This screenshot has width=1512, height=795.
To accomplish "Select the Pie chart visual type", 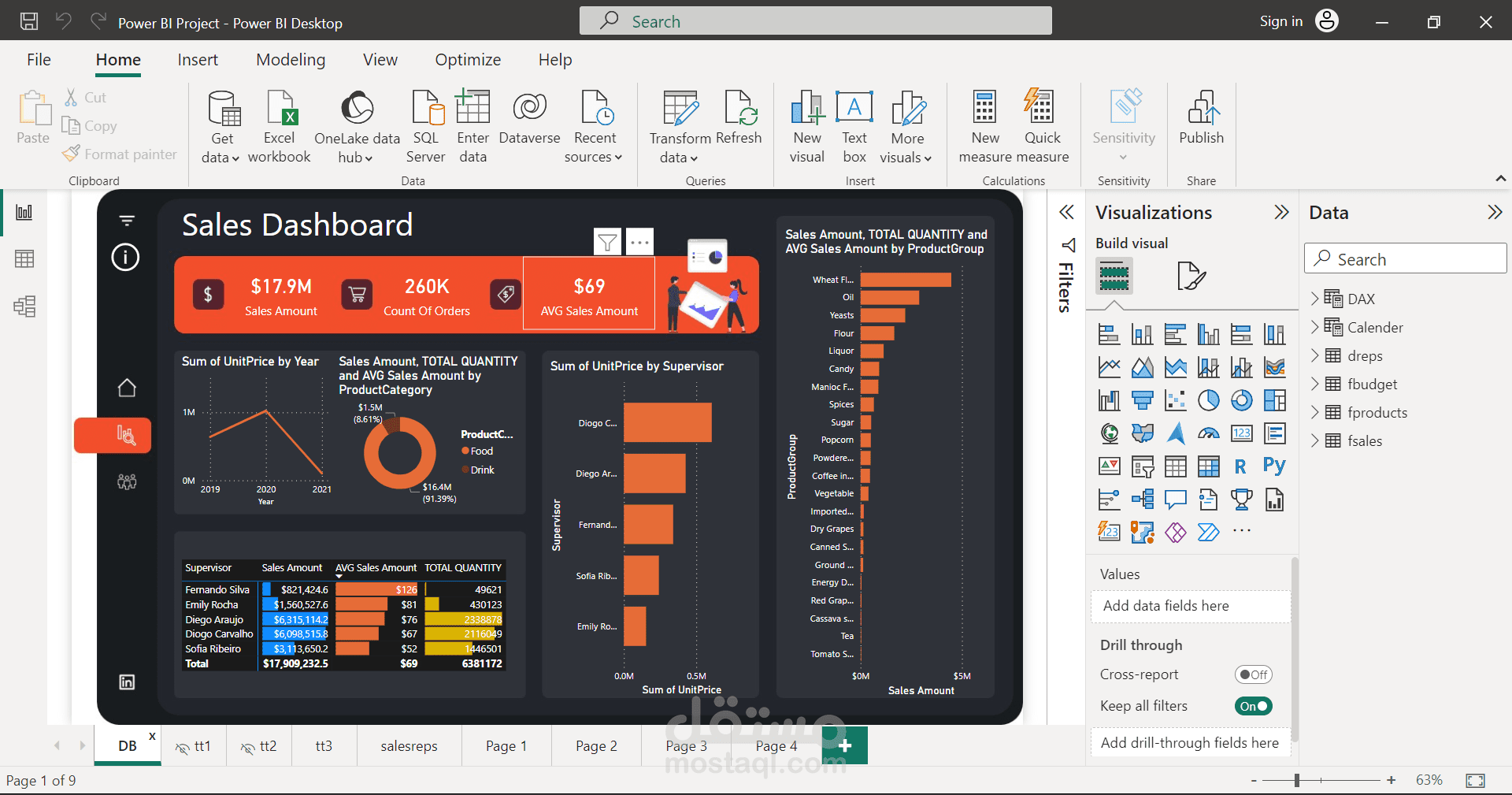I will pyautogui.click(x=1209, y=401).
